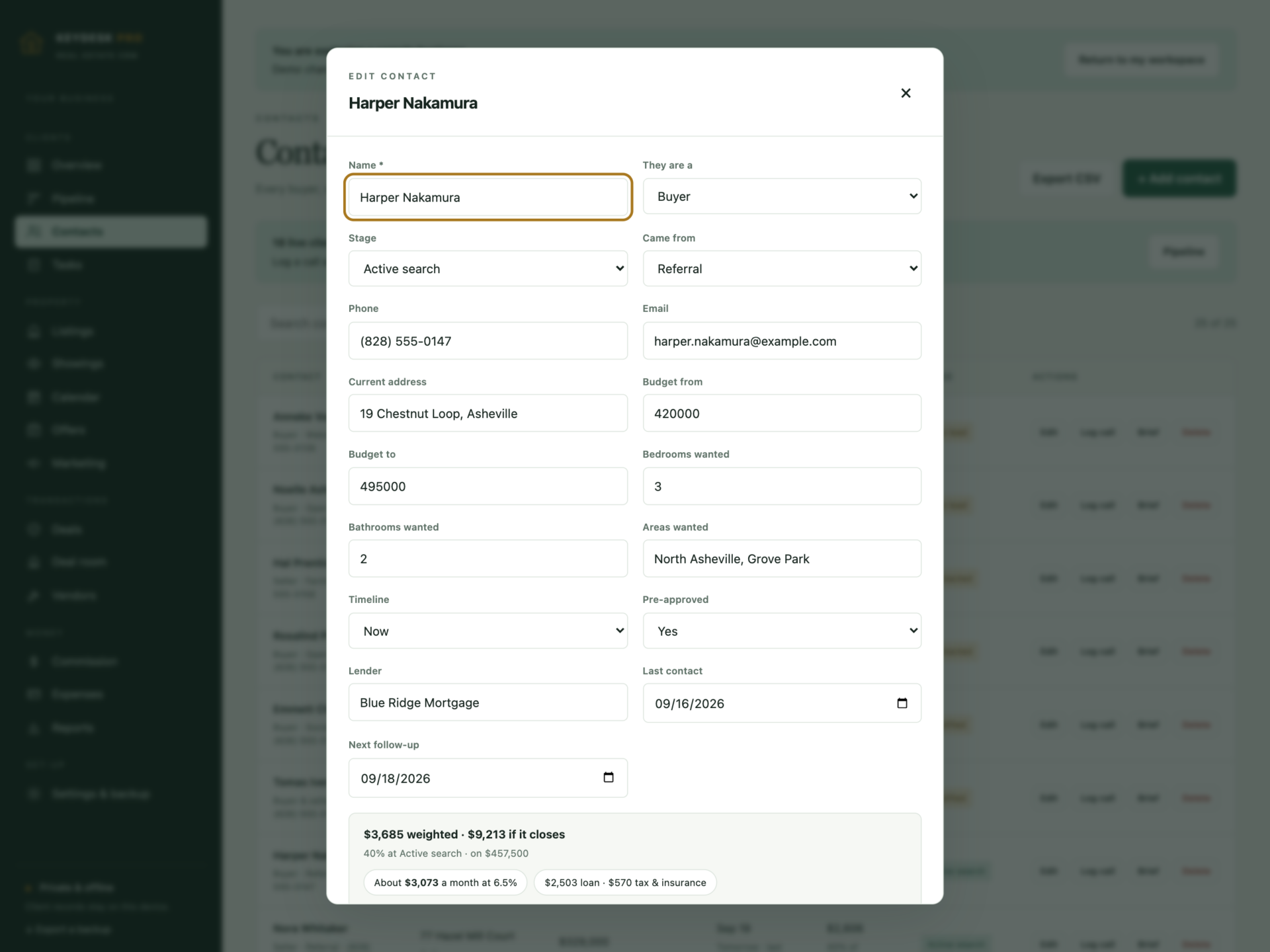
Task: Click the 'Harper Nakamura' dialog heading
Action: click(413, 103)
